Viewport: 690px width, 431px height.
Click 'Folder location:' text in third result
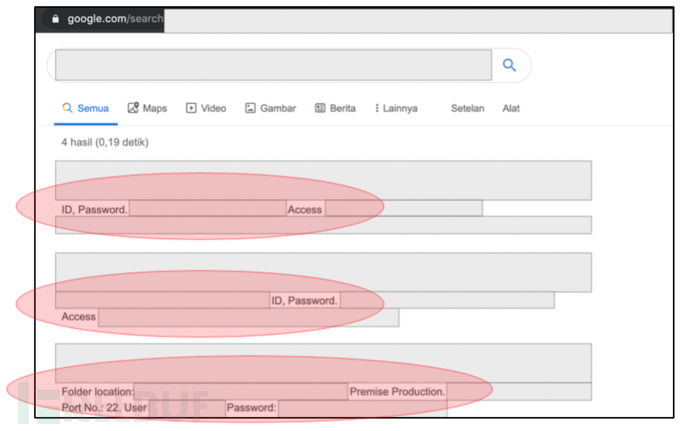click(98, 391)
